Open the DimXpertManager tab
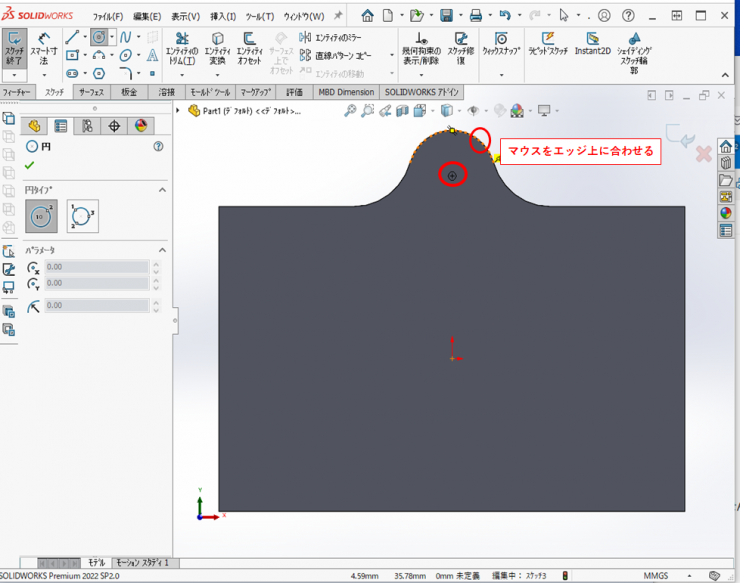This screenshot has width=740, height=583. click(x=114, y=126)
